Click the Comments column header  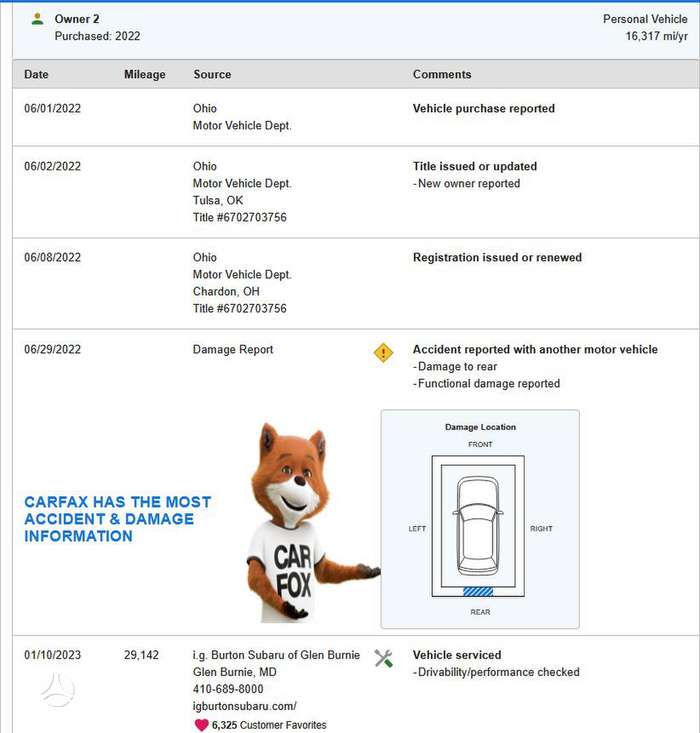(x=442, y=74)
